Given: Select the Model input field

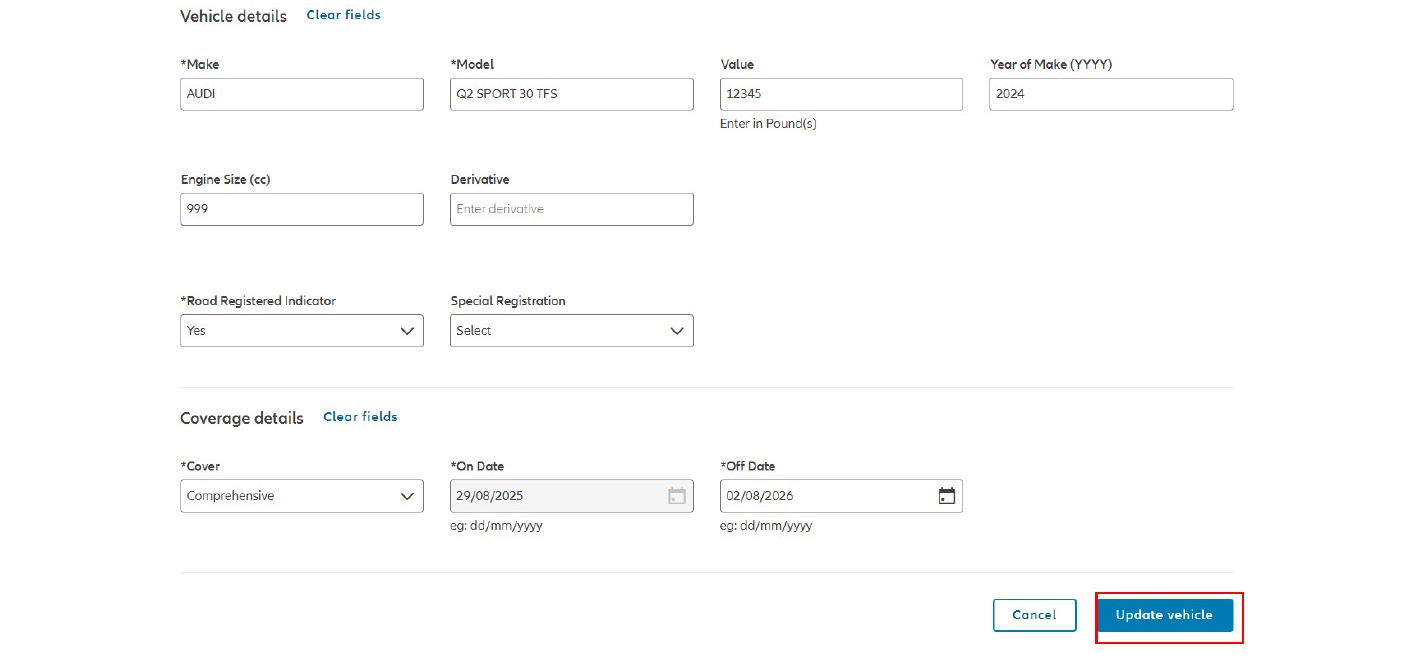Looking at the screenshot, I should pyautogui.click(x=572, y=94).
